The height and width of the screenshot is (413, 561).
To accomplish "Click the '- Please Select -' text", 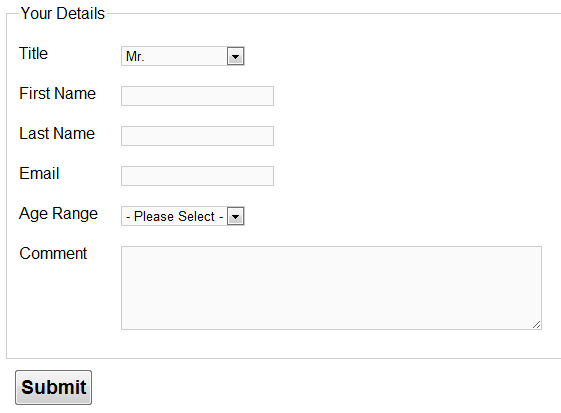I will coord(175,217).
